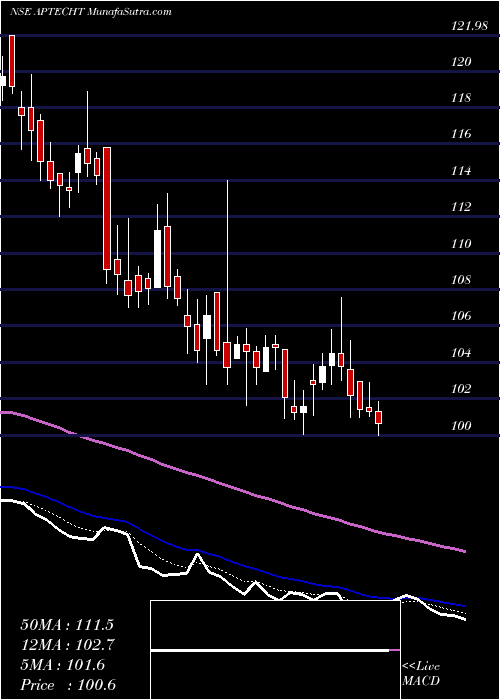Click the 106 price axis label

(461, 317)
